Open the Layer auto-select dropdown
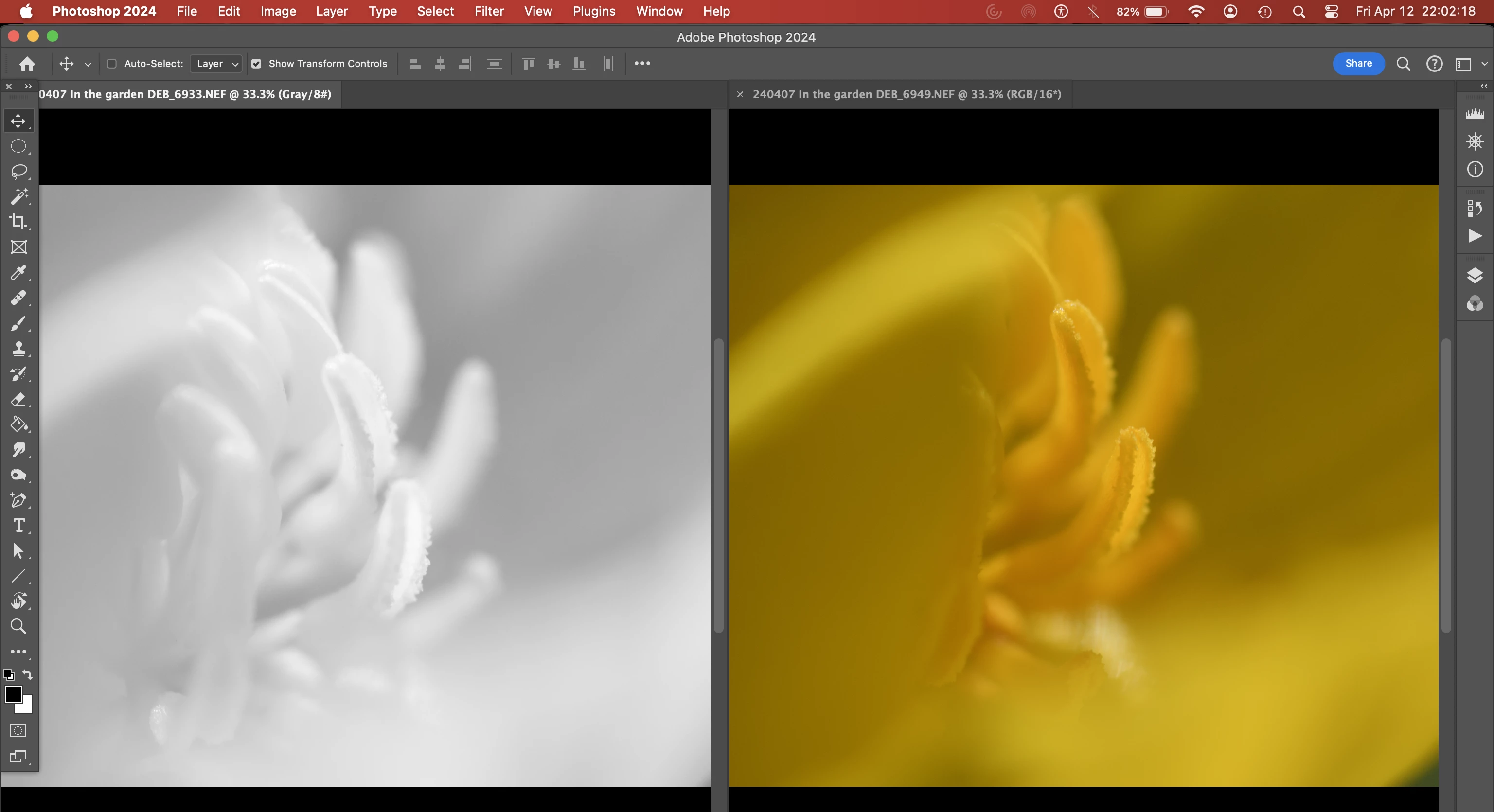The image size is (1494, 812). [216, 64]
